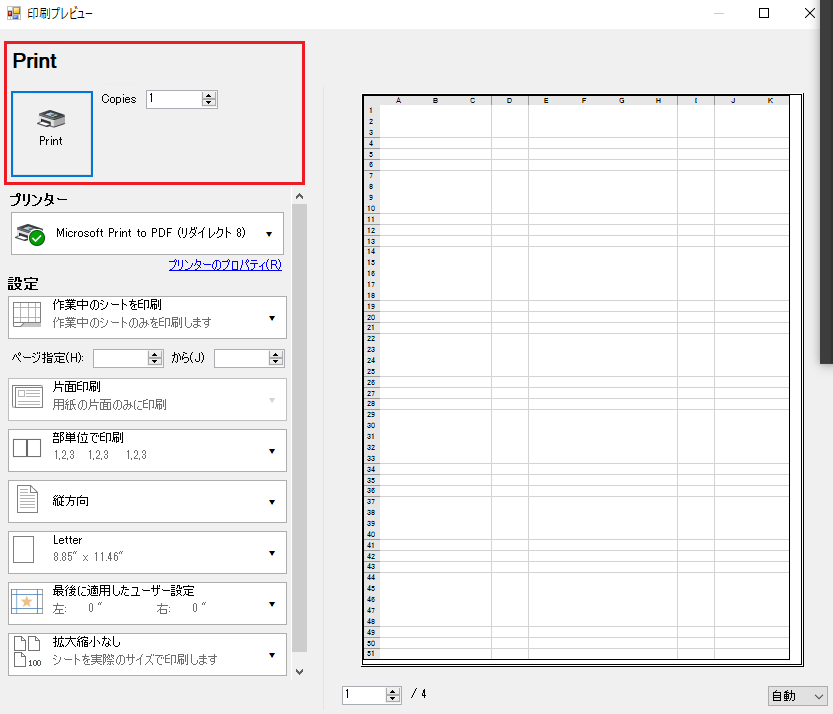Click the Copies number field
833x714 pixels.
pyautogui.click(x=174, y=99)
